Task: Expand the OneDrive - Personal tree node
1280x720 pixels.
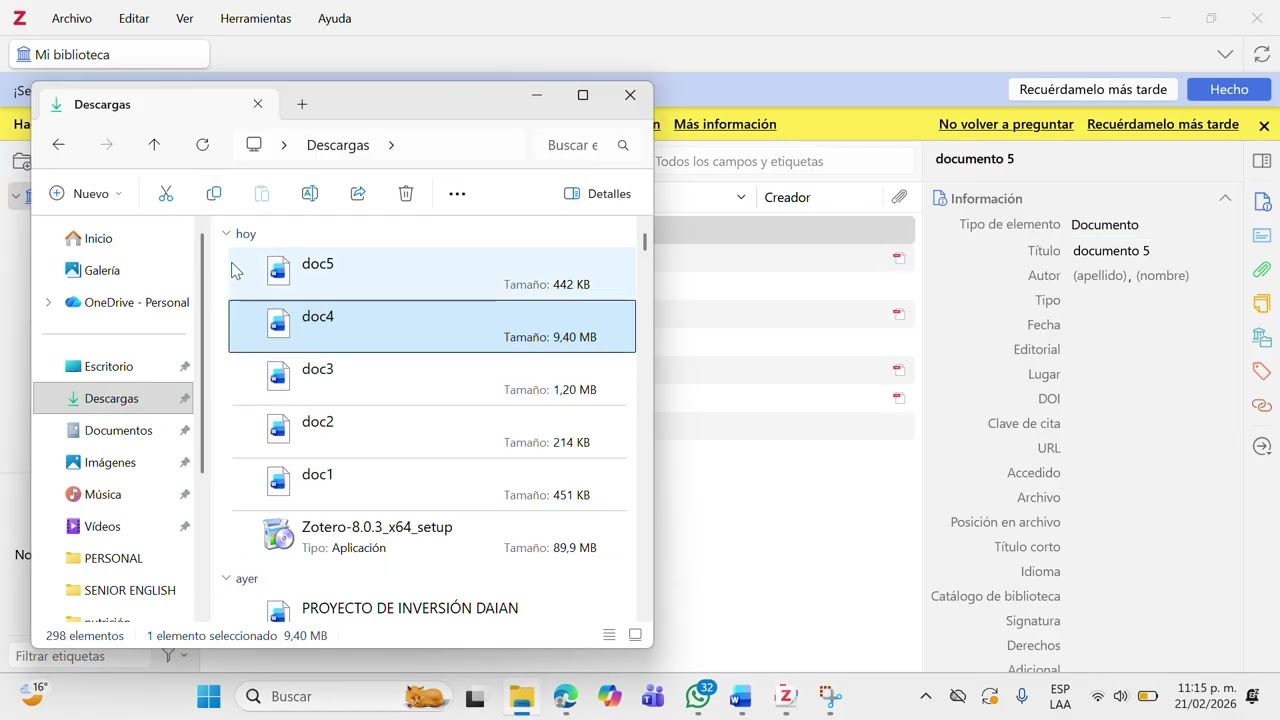Action: click(x=48, y=302)
